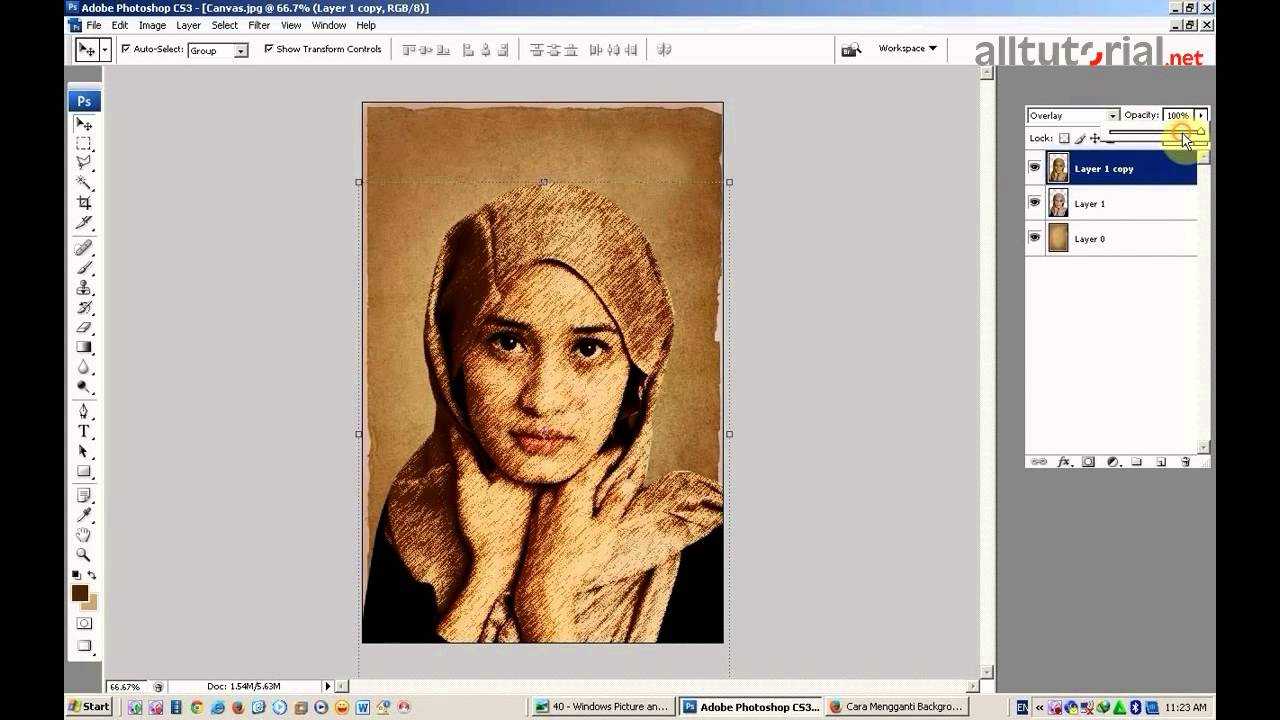Toggle Lock position icon

pos(1095,138)
